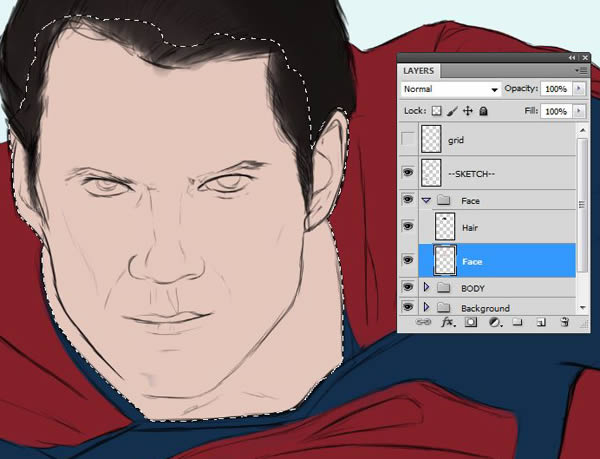Screen dimensions: 600x459
Task: Click Face group folder icon
Action: pyautogui.click(x=443, y=200)
